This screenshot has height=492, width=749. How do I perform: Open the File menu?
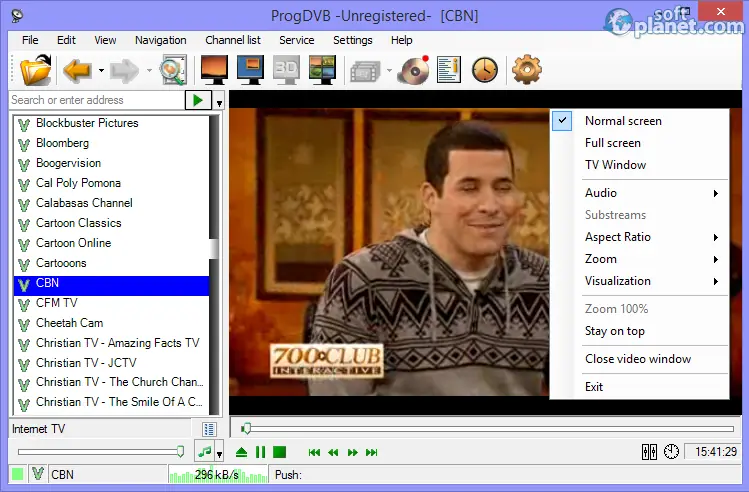(30, 40)
